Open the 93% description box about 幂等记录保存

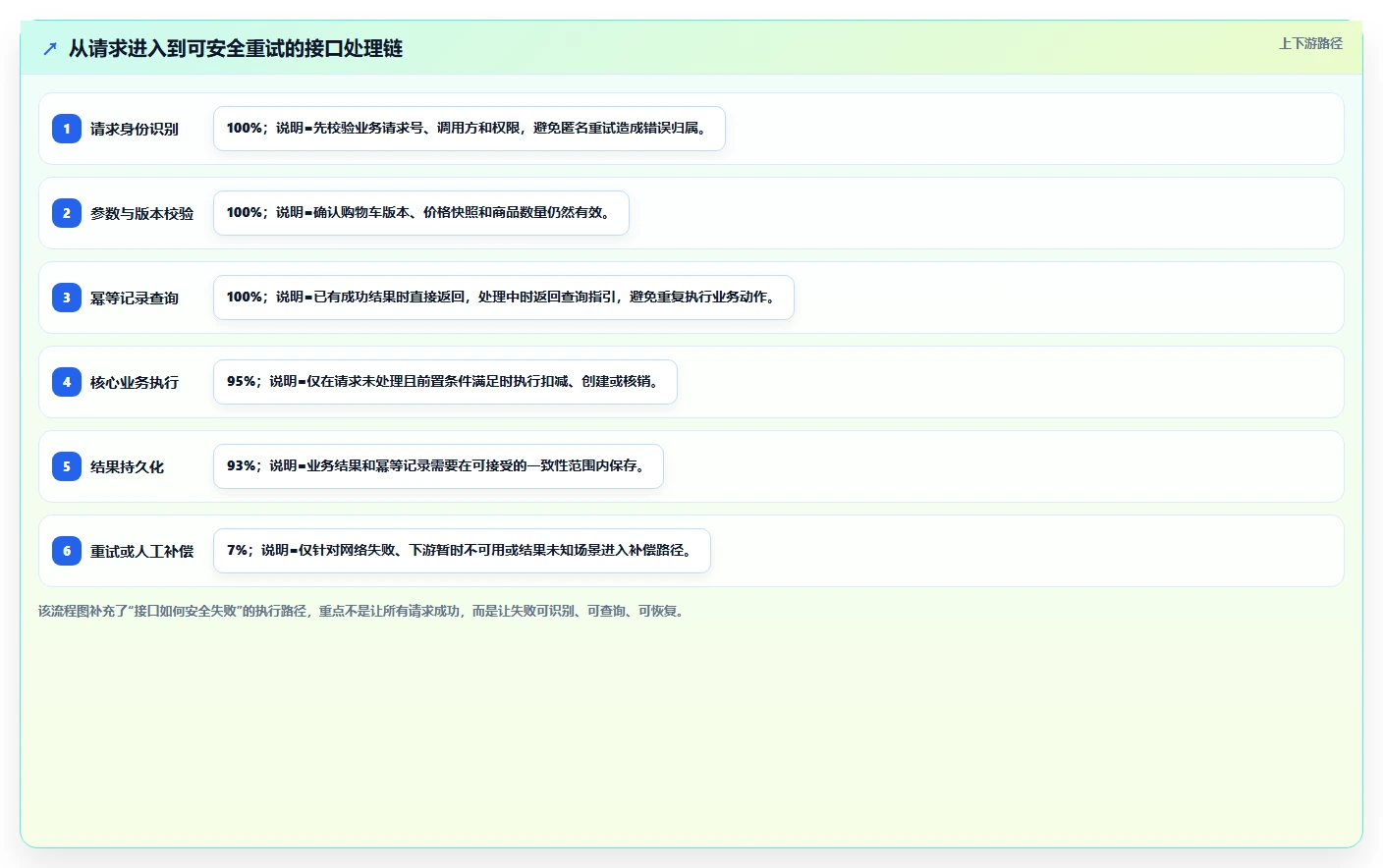[438, 466]
